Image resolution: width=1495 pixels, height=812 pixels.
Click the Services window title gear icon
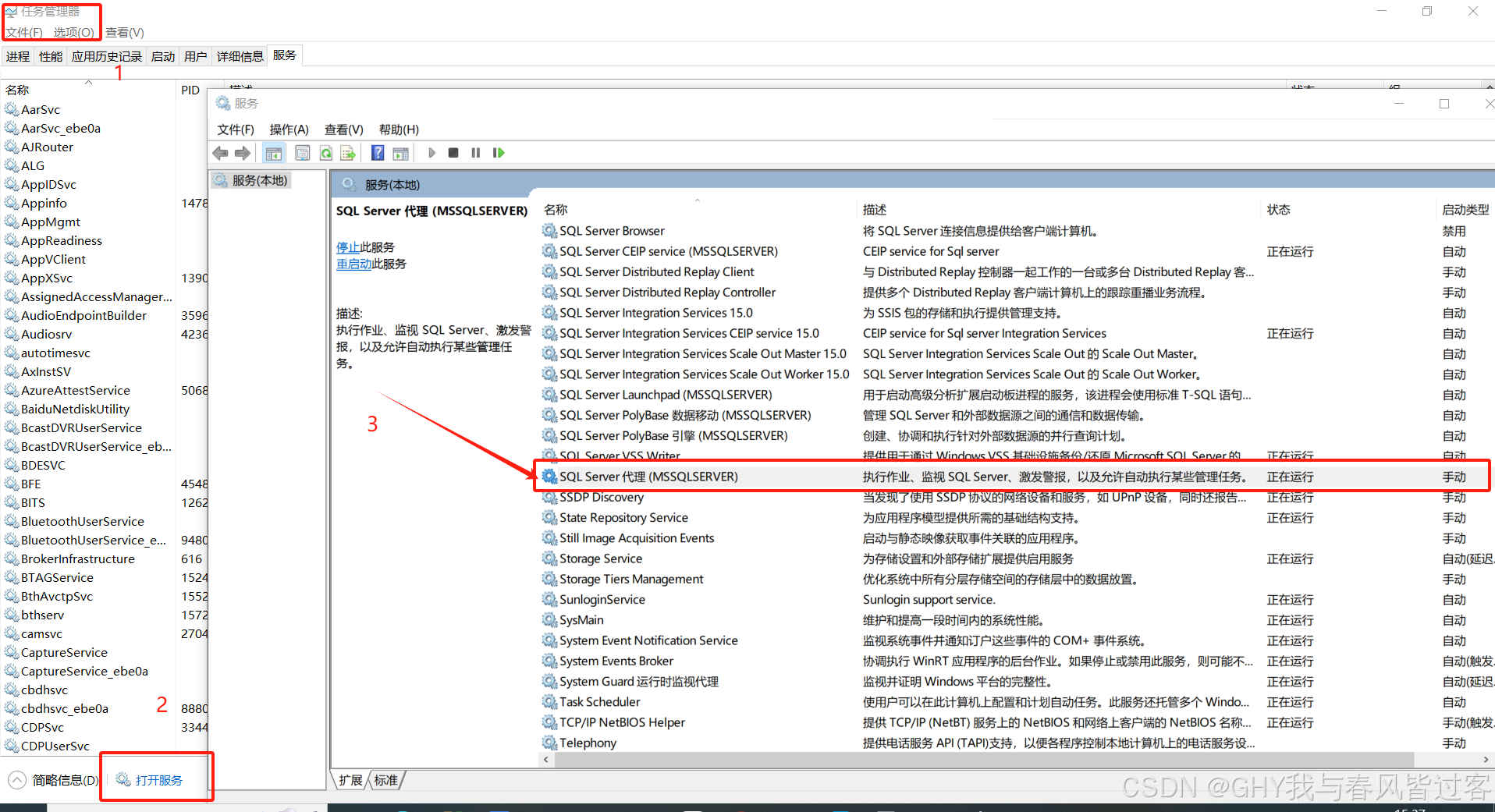coord(223,103)
